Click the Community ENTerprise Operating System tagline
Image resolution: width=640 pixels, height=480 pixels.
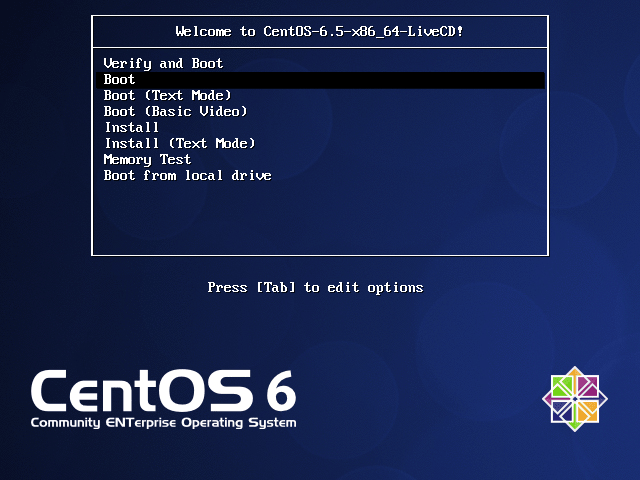click(x=163, y=423)
